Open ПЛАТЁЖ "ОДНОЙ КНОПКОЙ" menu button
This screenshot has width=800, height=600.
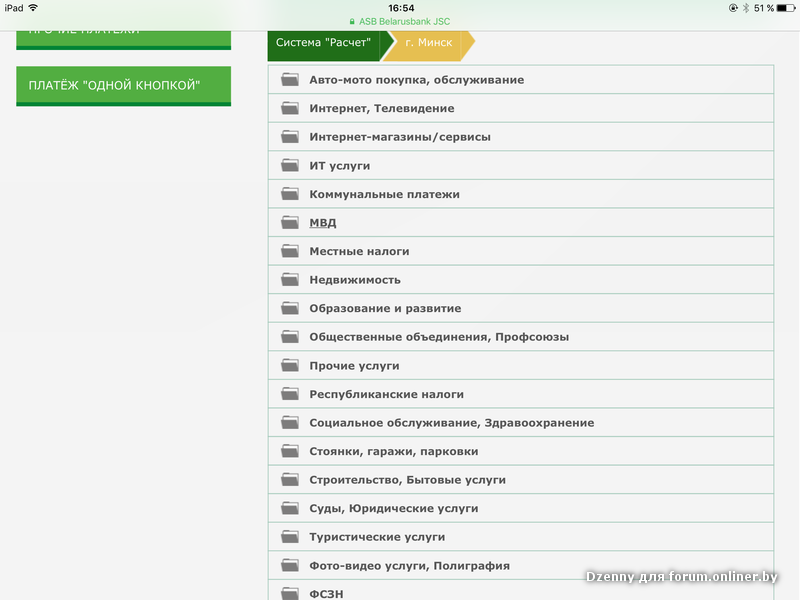(123, 86)
